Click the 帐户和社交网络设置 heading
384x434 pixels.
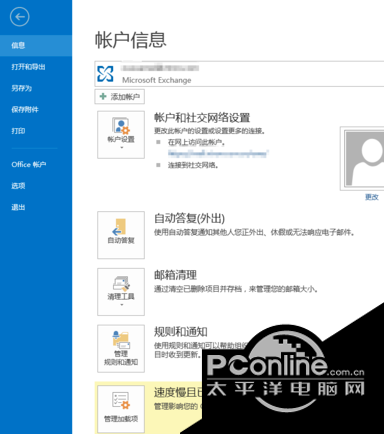[202, 118]
